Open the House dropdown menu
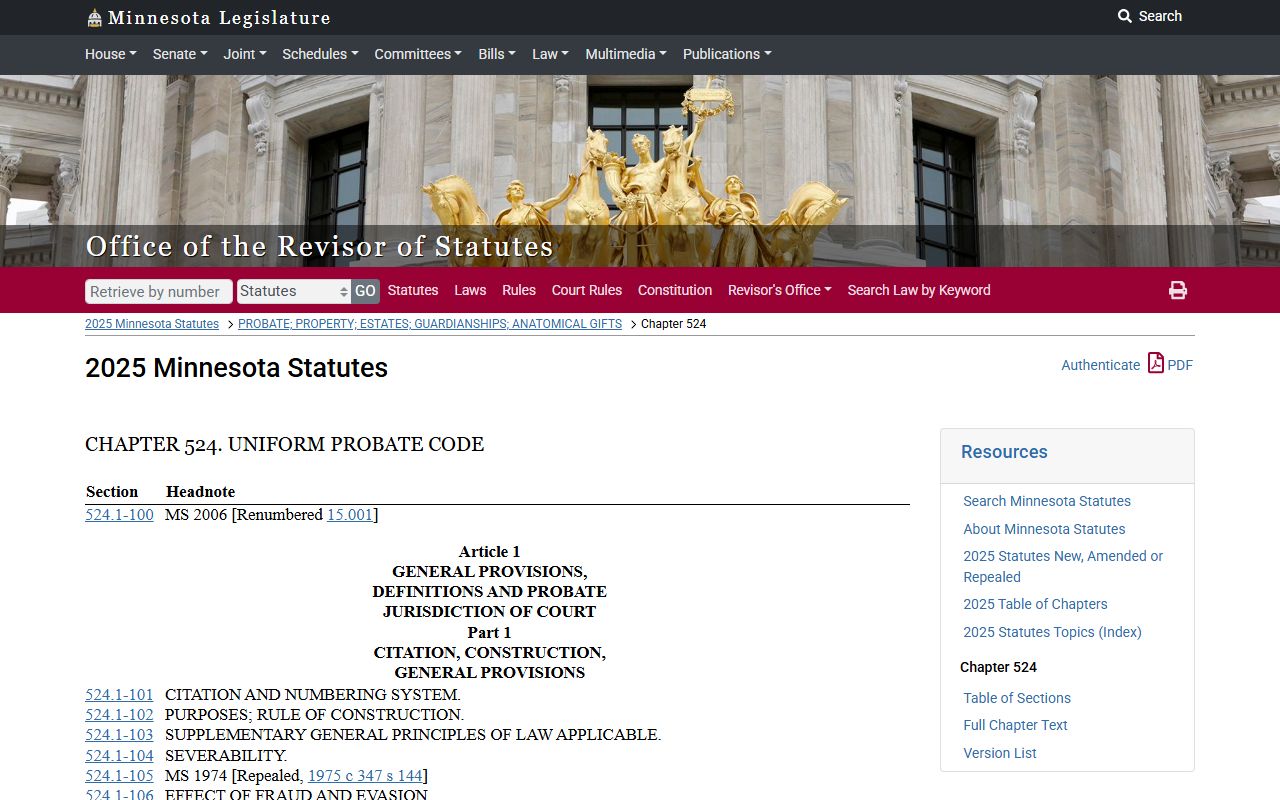 (x=111, y=54)
